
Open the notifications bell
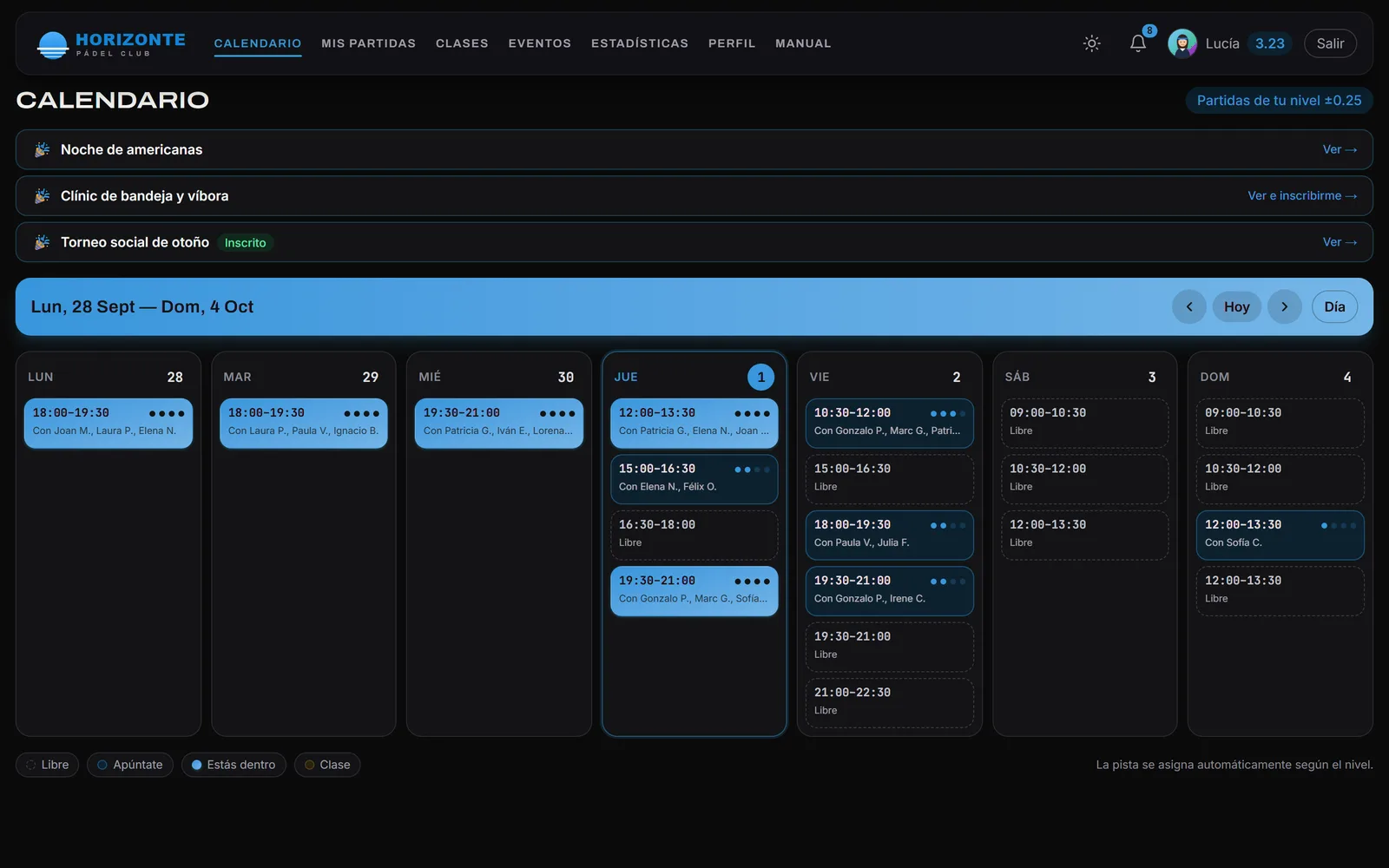(1138, 43)
